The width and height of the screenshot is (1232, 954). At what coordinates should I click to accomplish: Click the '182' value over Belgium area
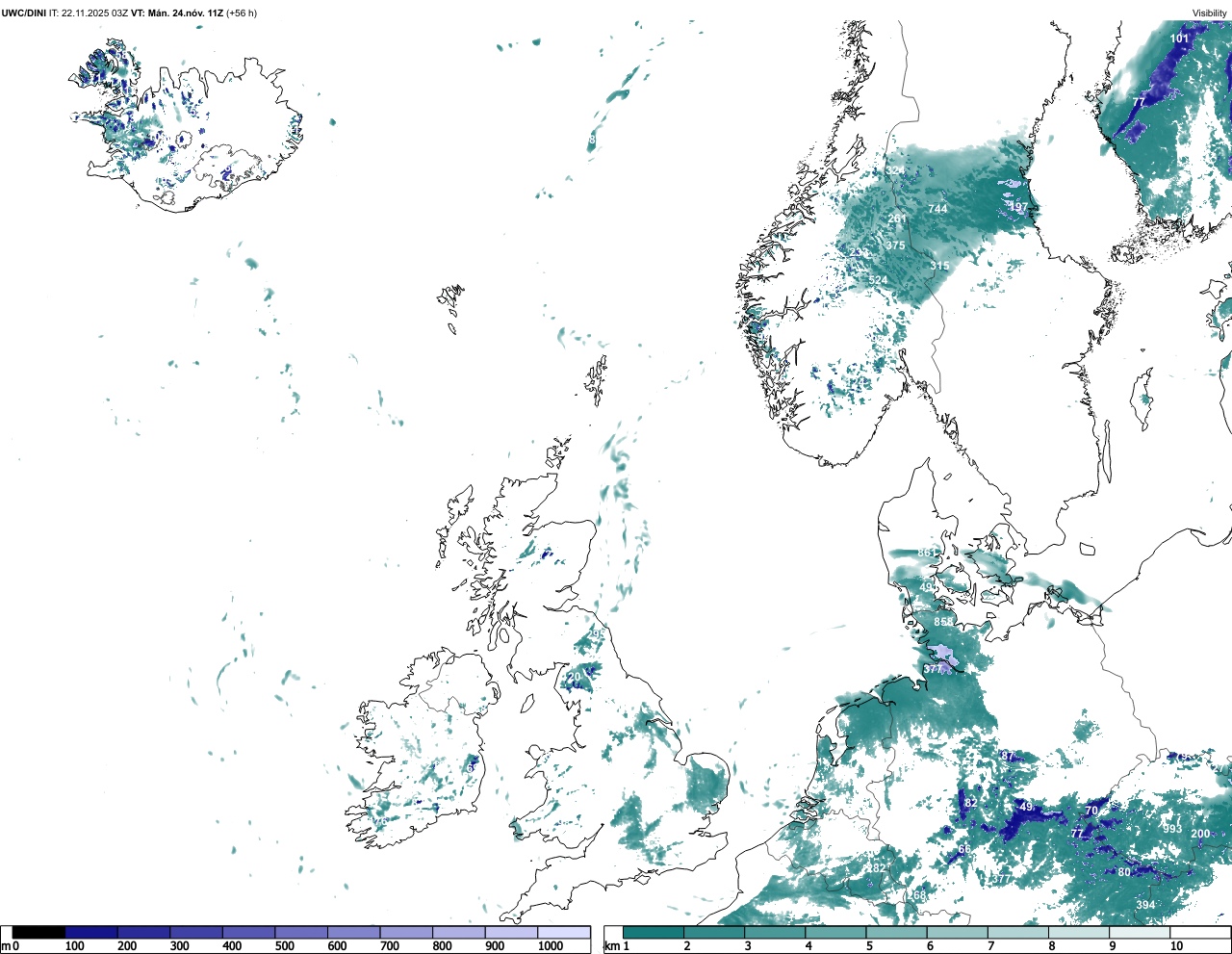[876, 868]
